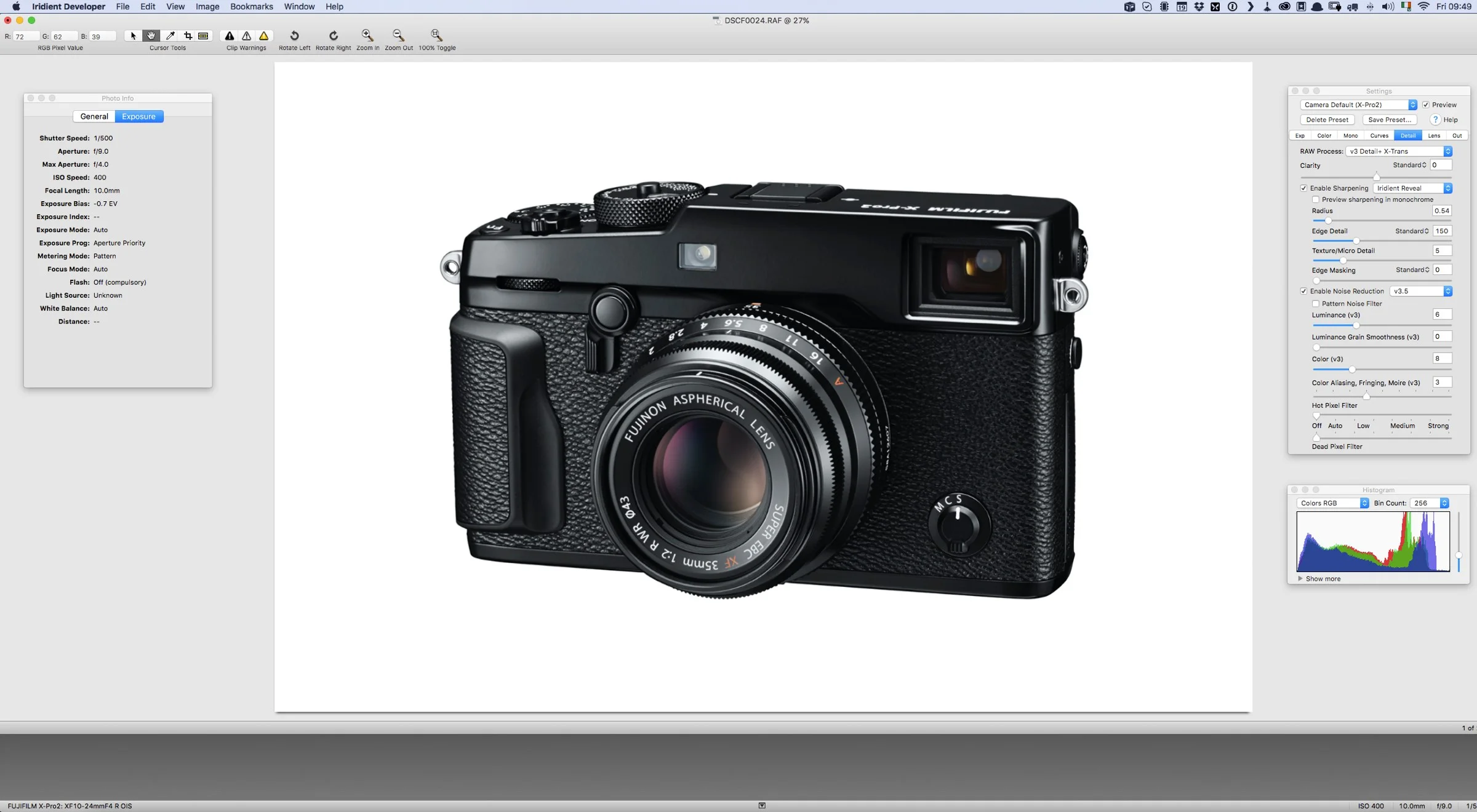The image size is (1477, 812).
Task: Select the Hand pan cursor tool
Action: 151,35
